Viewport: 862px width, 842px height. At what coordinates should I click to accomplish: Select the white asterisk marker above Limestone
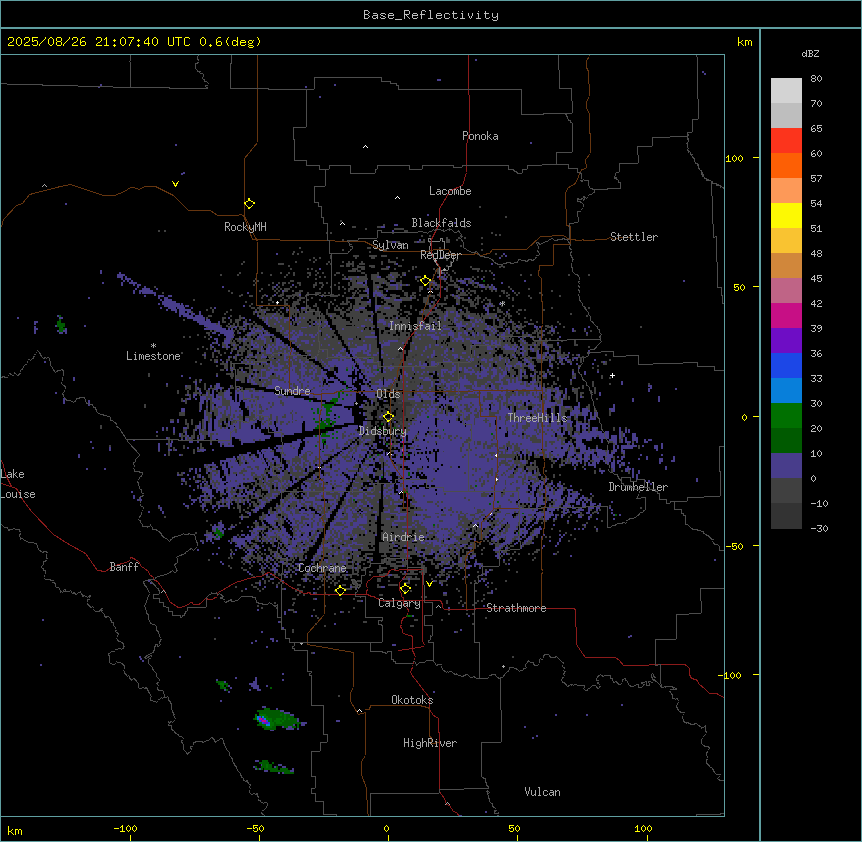click(153, 346)
